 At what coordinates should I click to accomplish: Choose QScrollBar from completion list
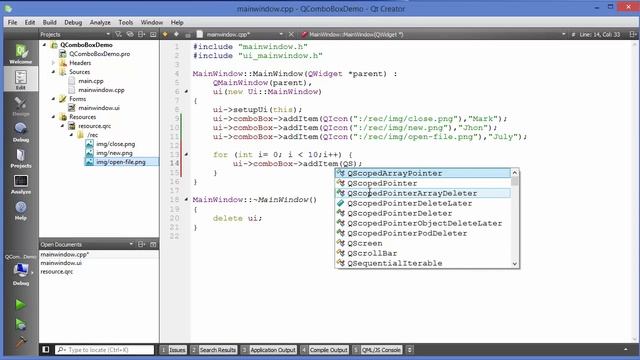point(423,253)
